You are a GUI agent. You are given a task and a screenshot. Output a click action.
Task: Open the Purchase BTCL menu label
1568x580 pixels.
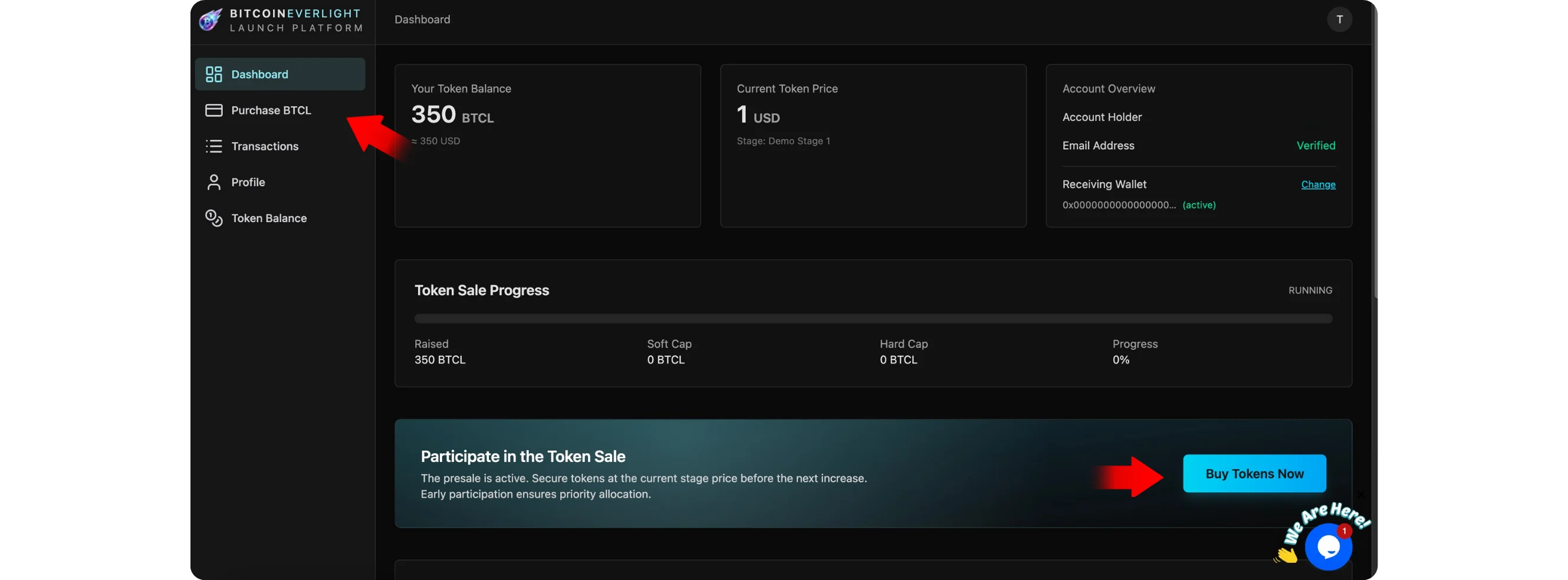coord(271,110)
